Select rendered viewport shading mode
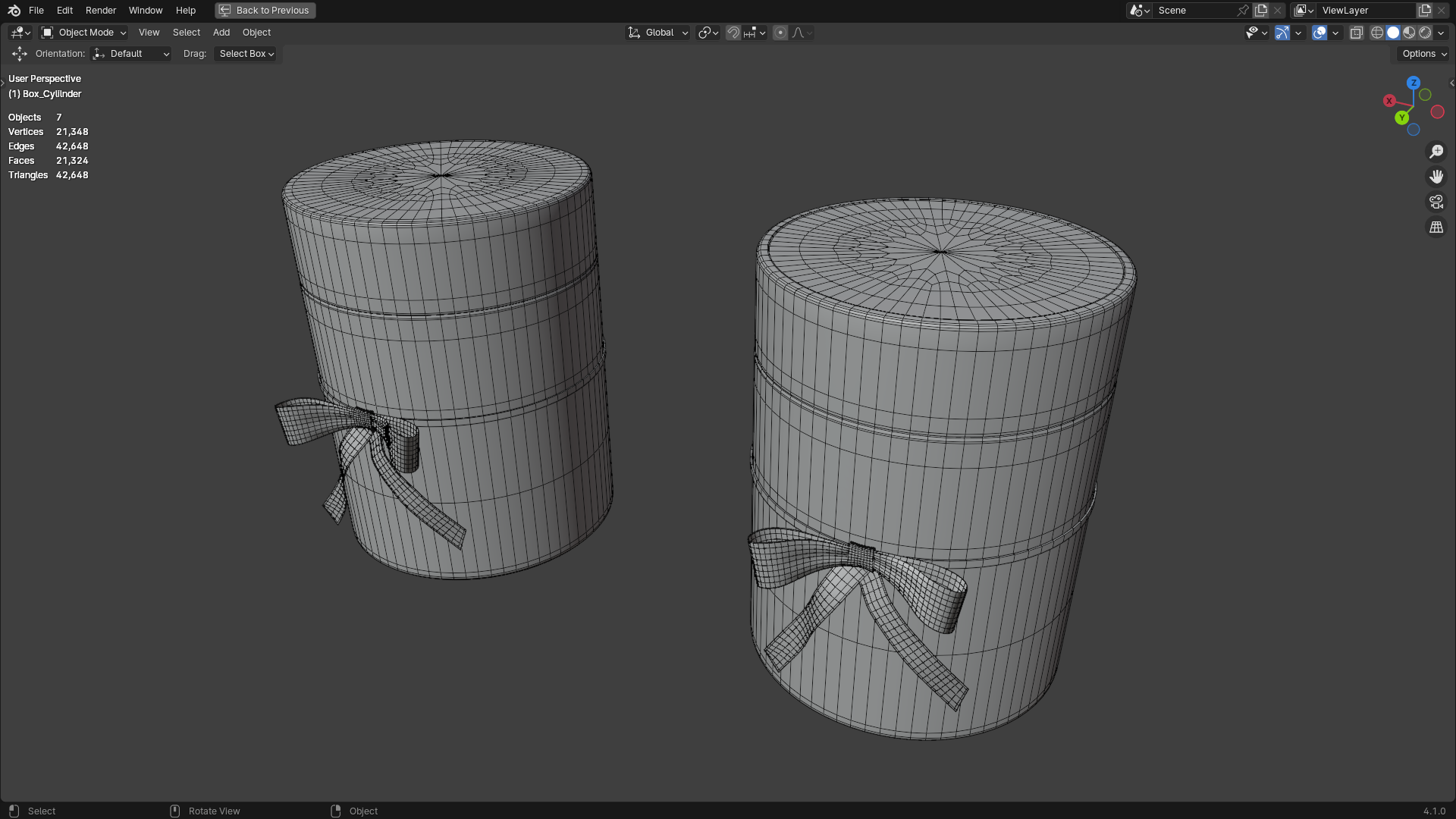The height and width of the screenshot is (819, 1456). pyautogui.click(x=1425, y=33)
